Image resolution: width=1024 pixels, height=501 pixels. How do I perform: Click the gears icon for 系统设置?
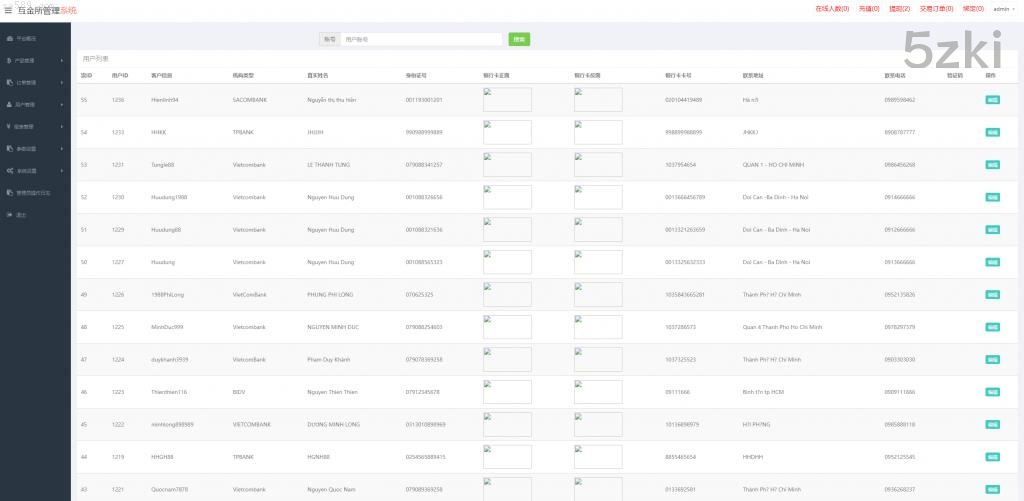[x=9, y=171]
